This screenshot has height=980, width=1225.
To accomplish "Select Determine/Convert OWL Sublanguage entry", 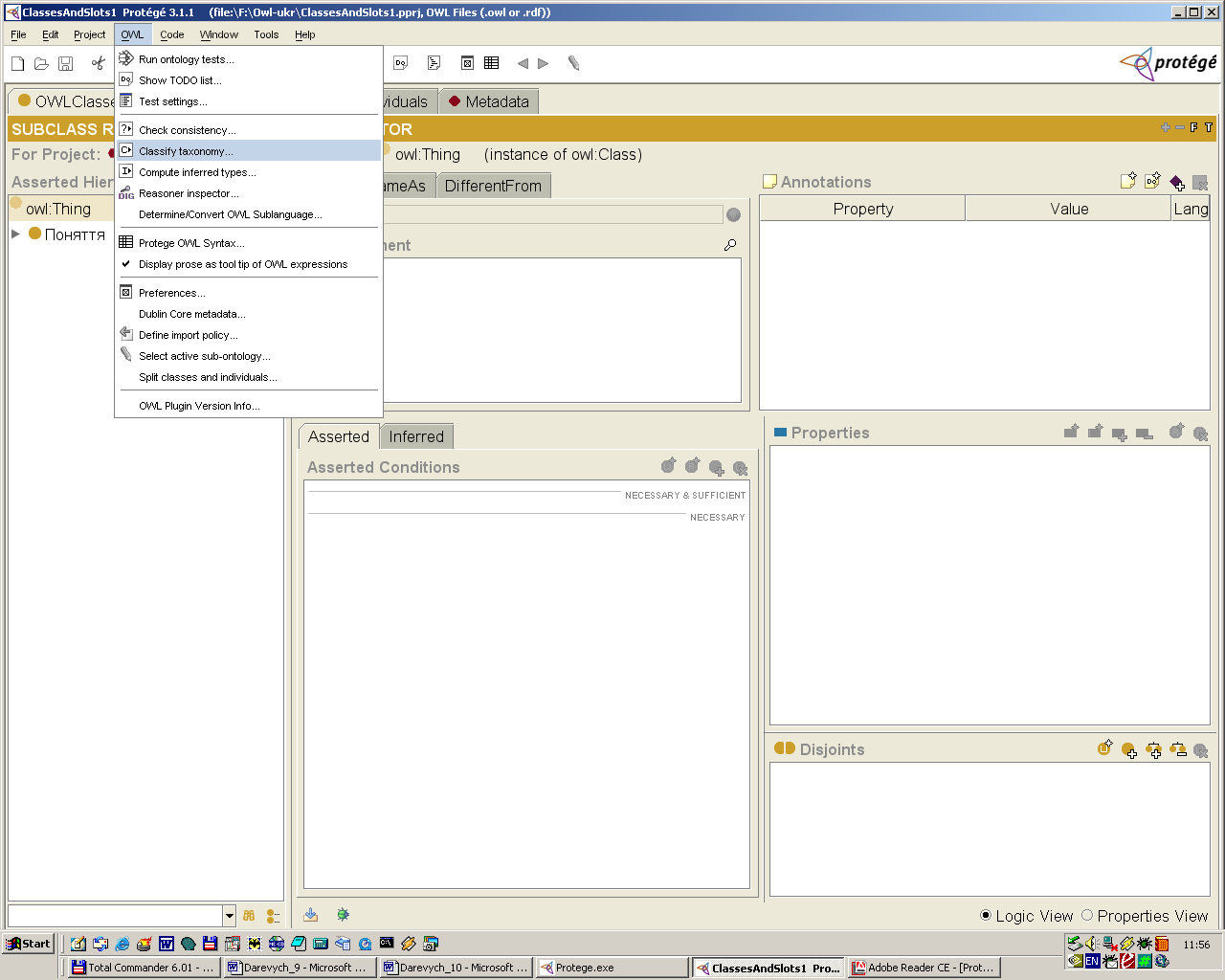I will (x=249, y=214).
